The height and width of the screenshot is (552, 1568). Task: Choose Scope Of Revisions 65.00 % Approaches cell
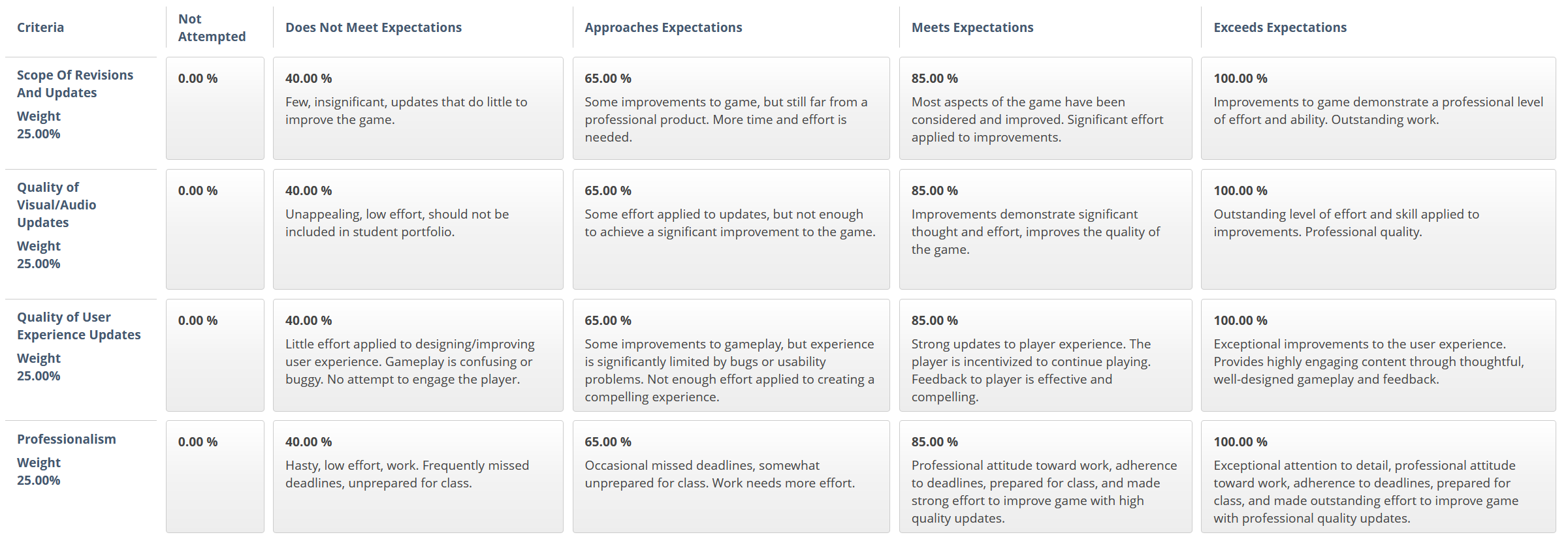pyautogui.click(x=731, y=108)
